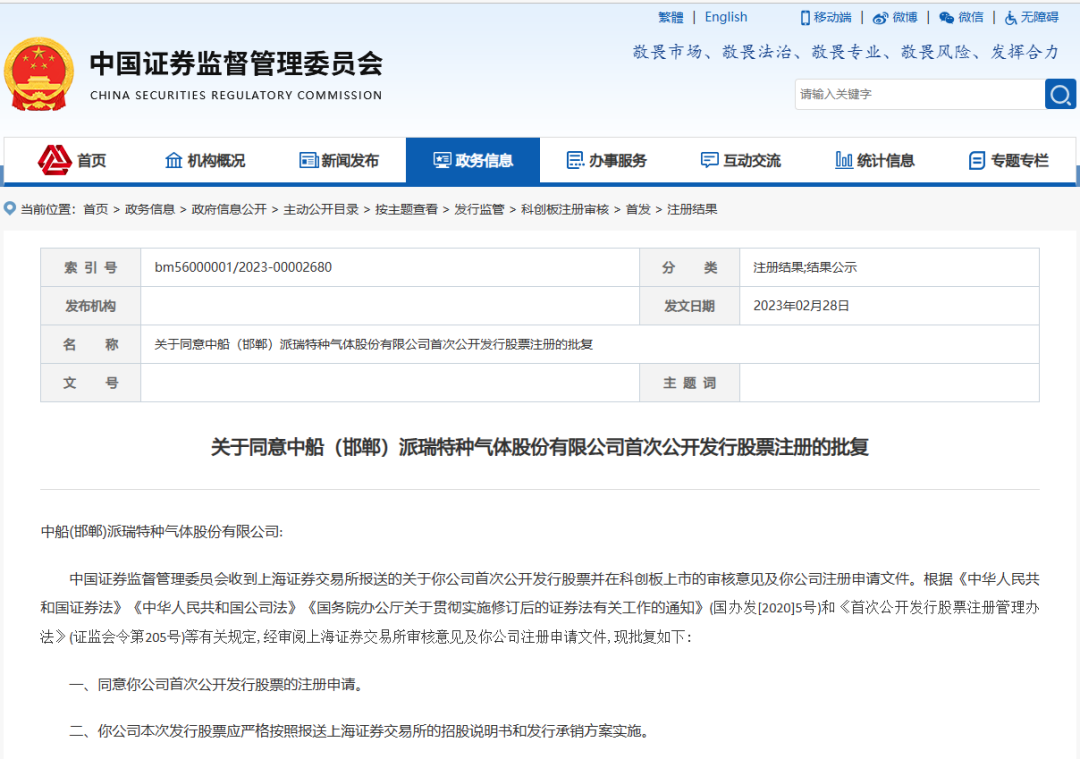
Task: Go to 首页 in the breadcrumb
Action: tap(96, 209)
